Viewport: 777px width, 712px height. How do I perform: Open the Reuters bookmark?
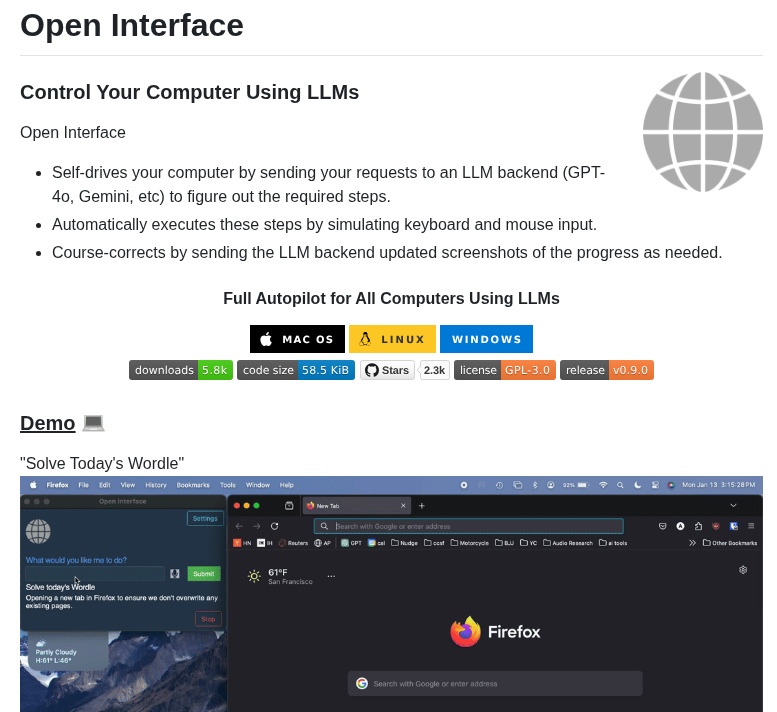pyautogui.click(x=293, y=543)
